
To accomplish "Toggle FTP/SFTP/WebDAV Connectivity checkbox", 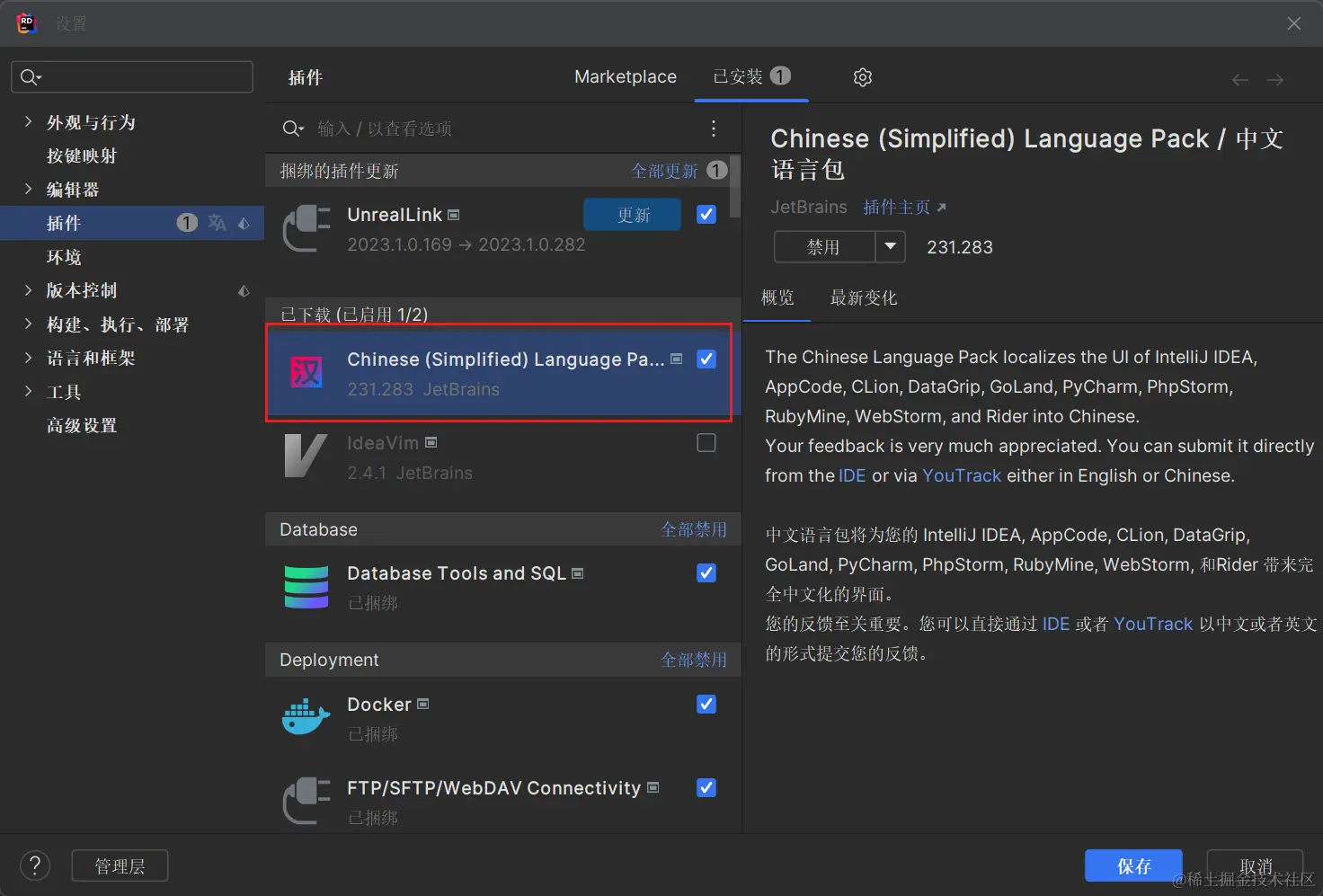I will (706, 787).
